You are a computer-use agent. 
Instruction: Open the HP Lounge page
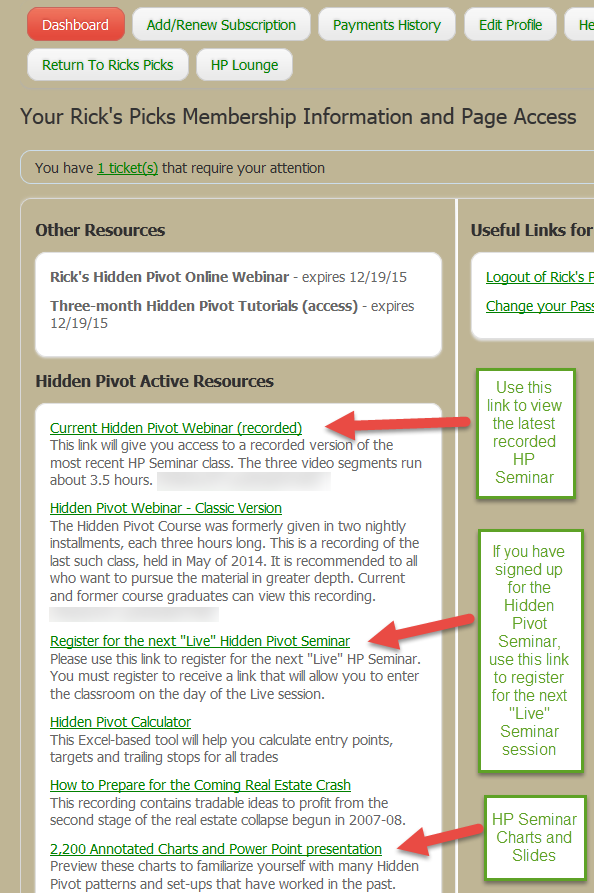[244, 65]
